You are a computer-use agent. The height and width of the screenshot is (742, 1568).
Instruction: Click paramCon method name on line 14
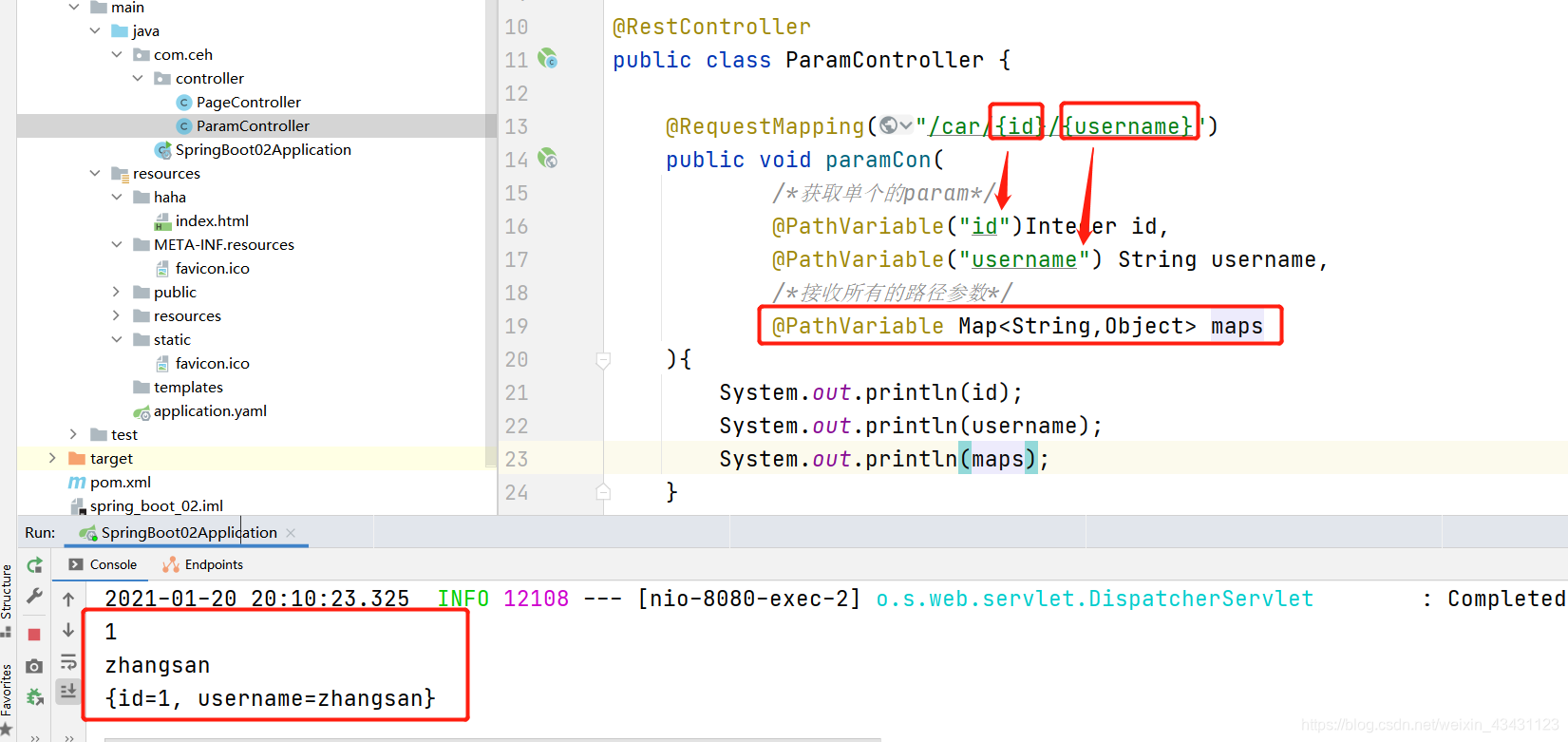pyautogui.click(x=878, y=160)
